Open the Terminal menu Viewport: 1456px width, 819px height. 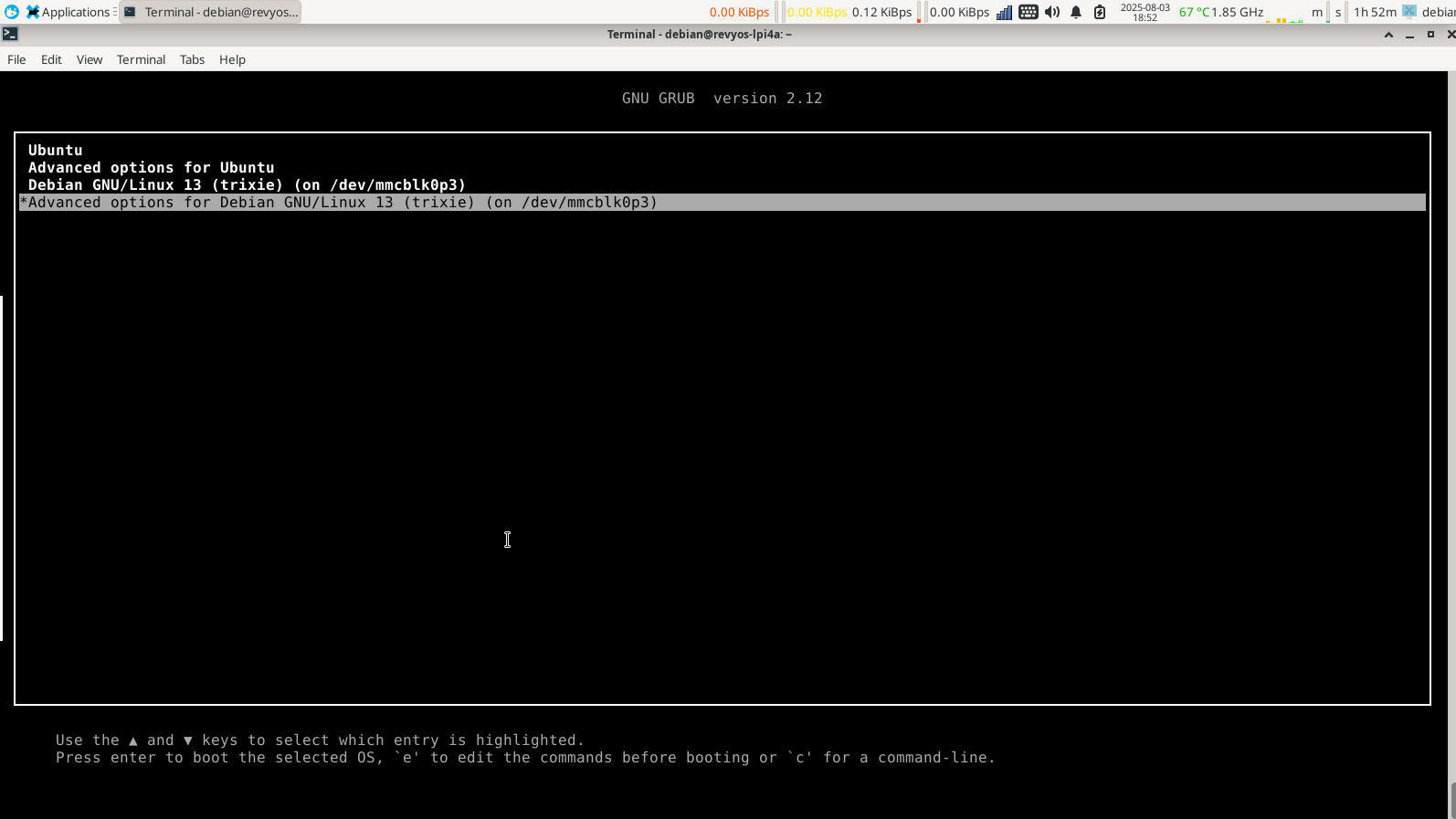coord(141,59)
